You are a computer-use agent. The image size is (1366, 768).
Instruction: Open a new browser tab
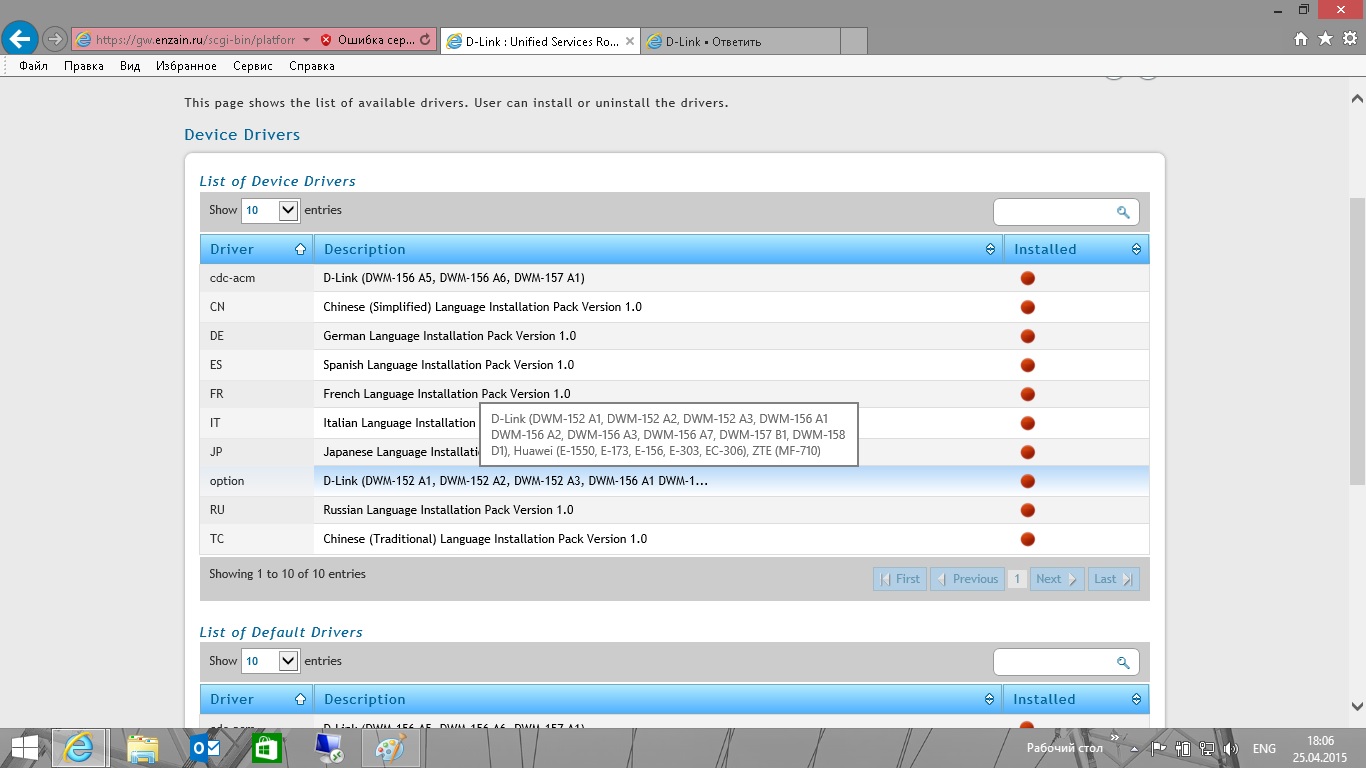click(x=854, y=41)
